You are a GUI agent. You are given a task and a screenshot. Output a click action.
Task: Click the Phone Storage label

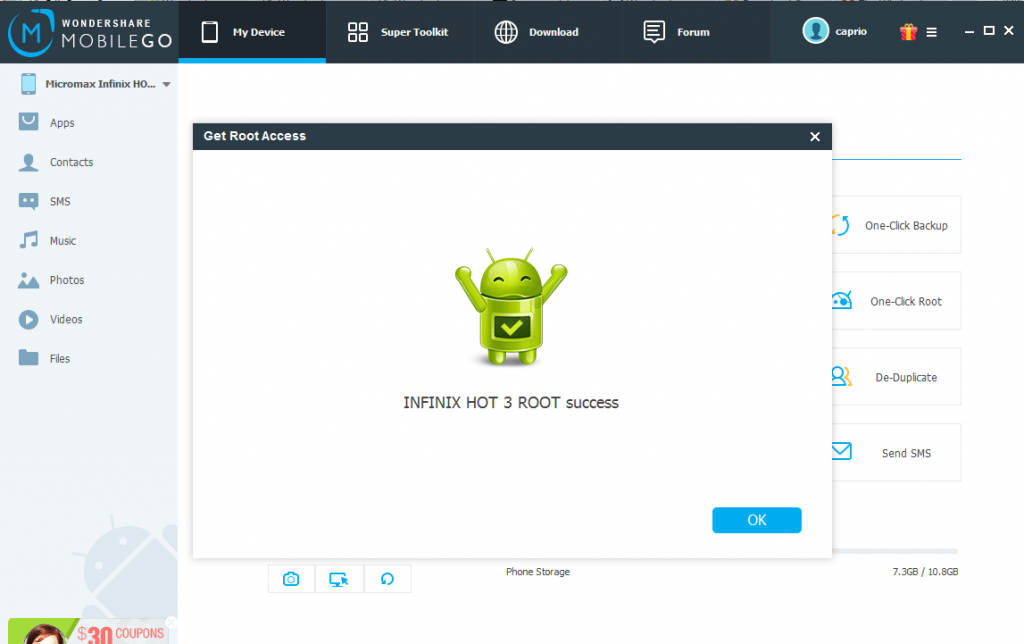pyautogui.click(x=537, y=572)
